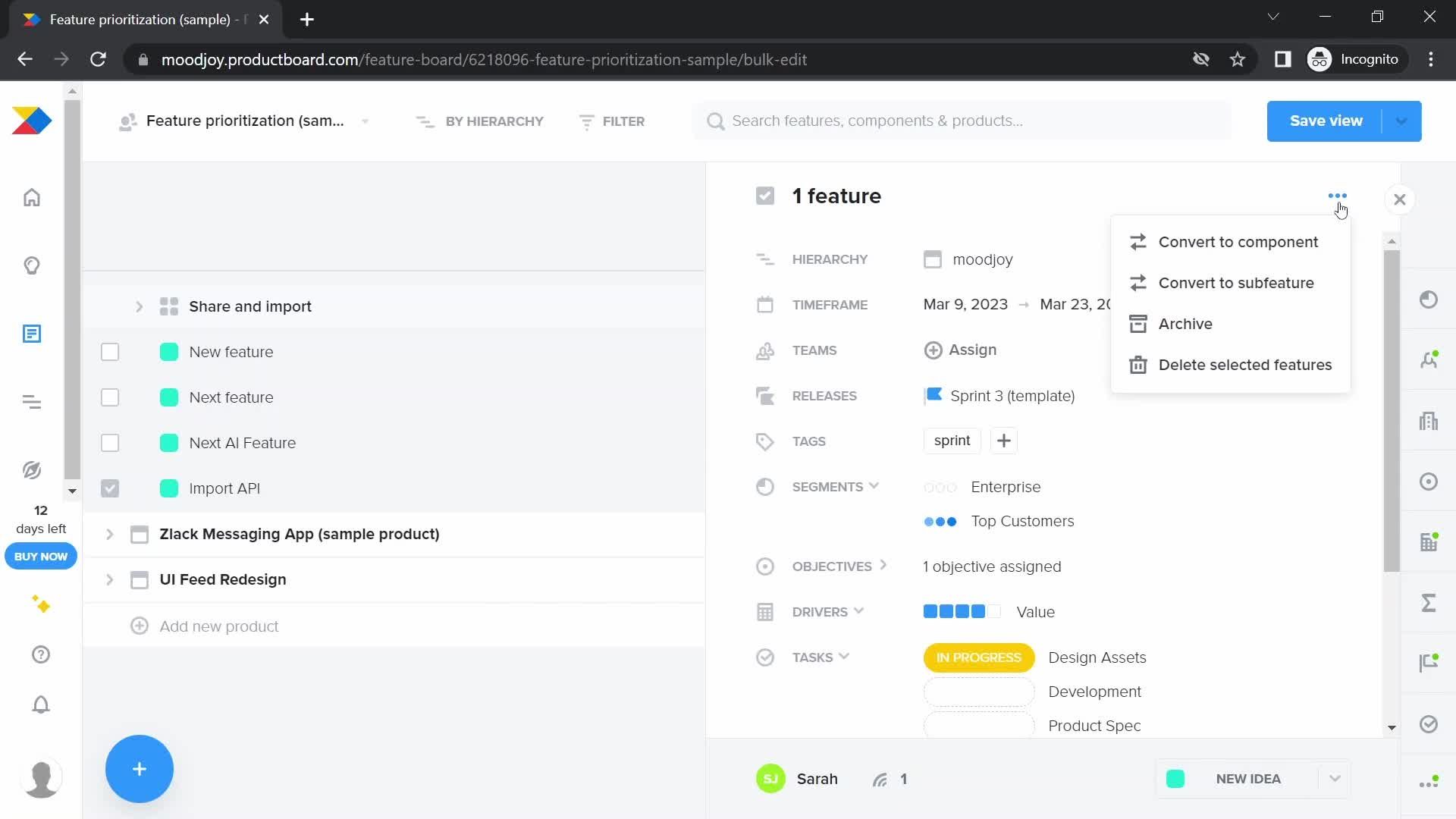
Task: Click the blue round add button
Action: pos(140,769)
